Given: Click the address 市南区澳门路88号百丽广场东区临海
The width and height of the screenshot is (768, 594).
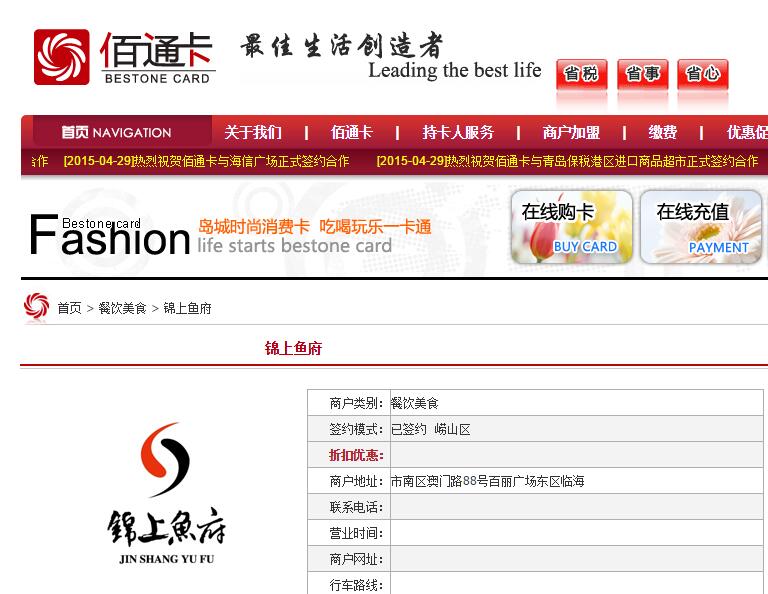Looking at the screenshot, I should (487, 481).
